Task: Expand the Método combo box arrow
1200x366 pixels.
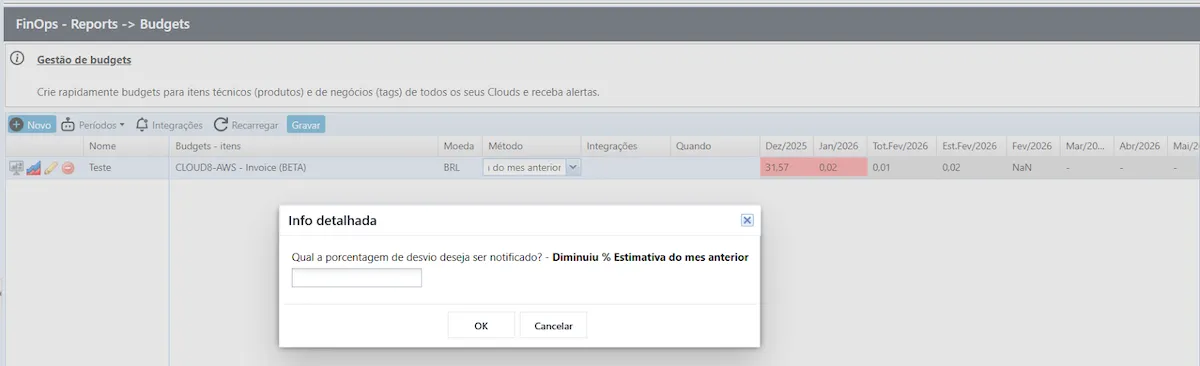Action: point(573,168)
